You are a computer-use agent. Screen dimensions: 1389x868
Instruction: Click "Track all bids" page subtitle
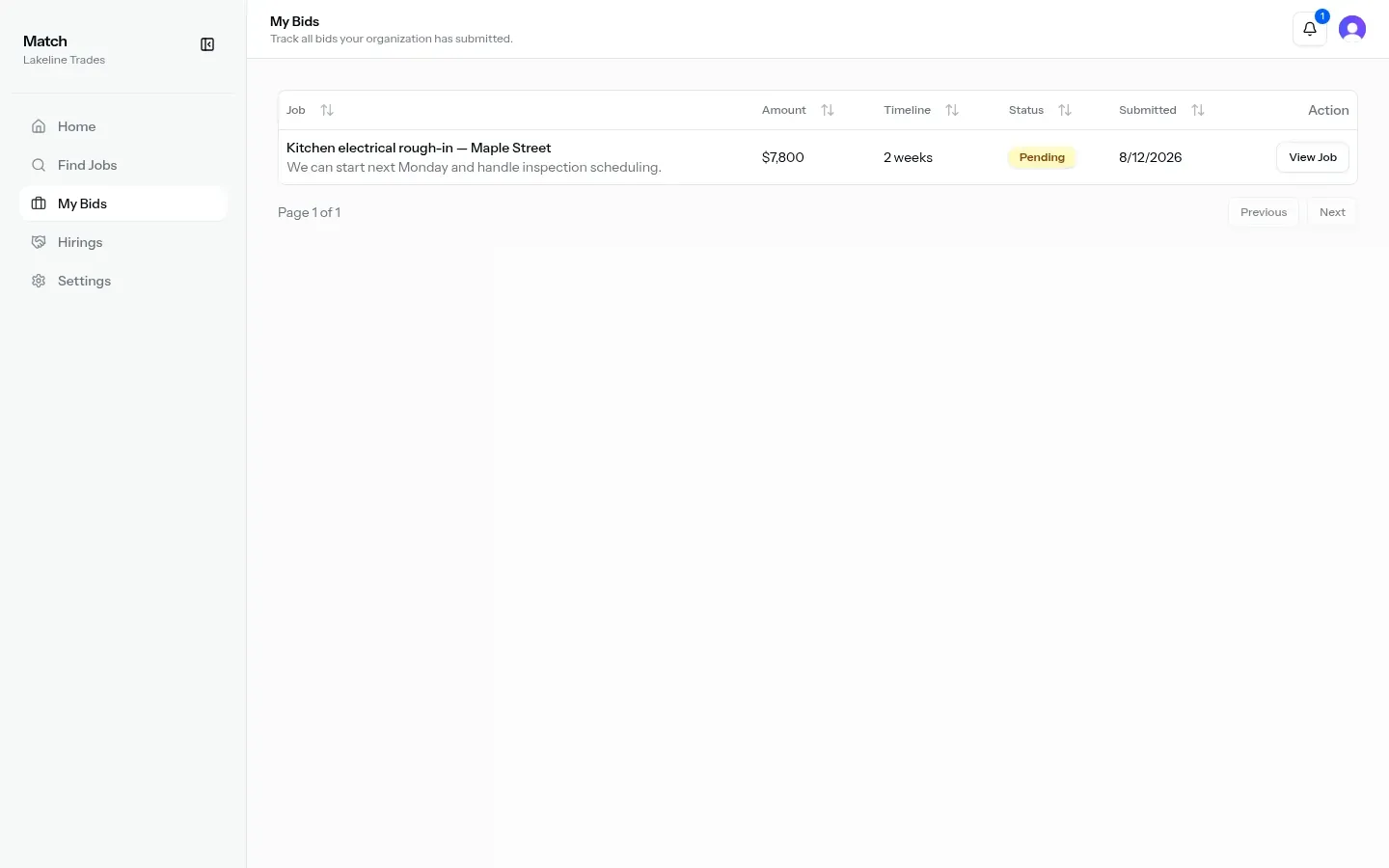tap(392, 39)
